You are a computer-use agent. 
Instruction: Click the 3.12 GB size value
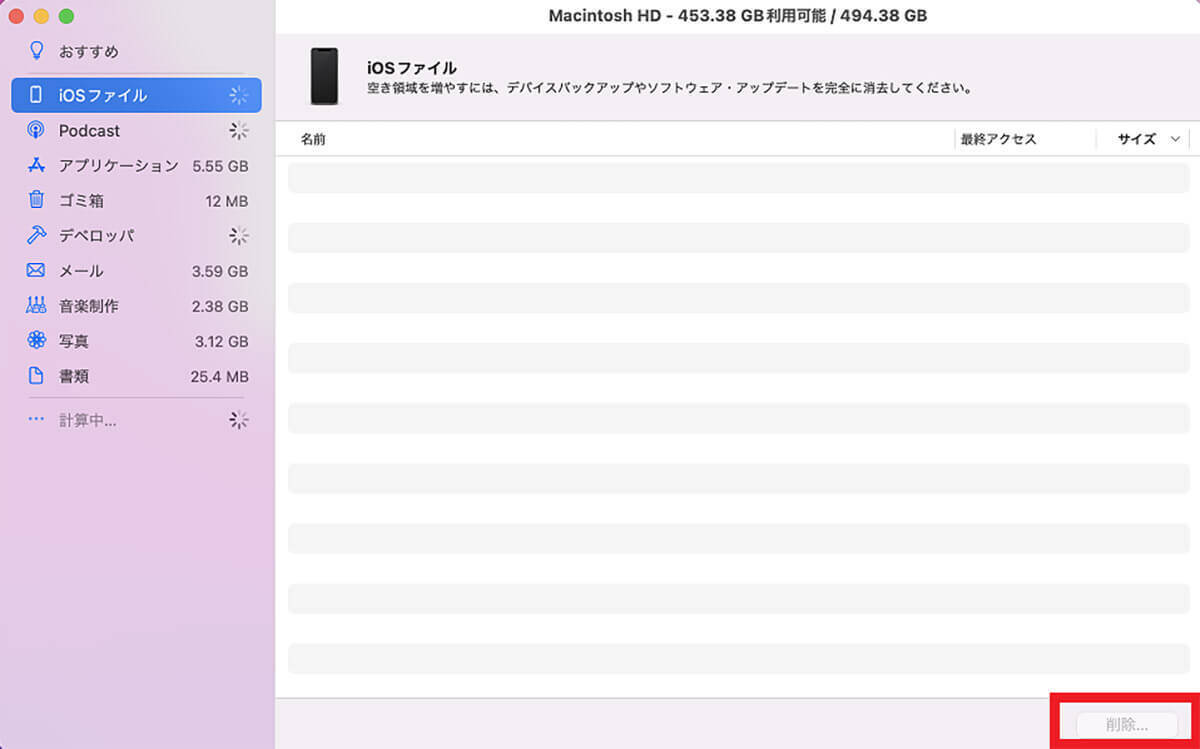[221, 341]
